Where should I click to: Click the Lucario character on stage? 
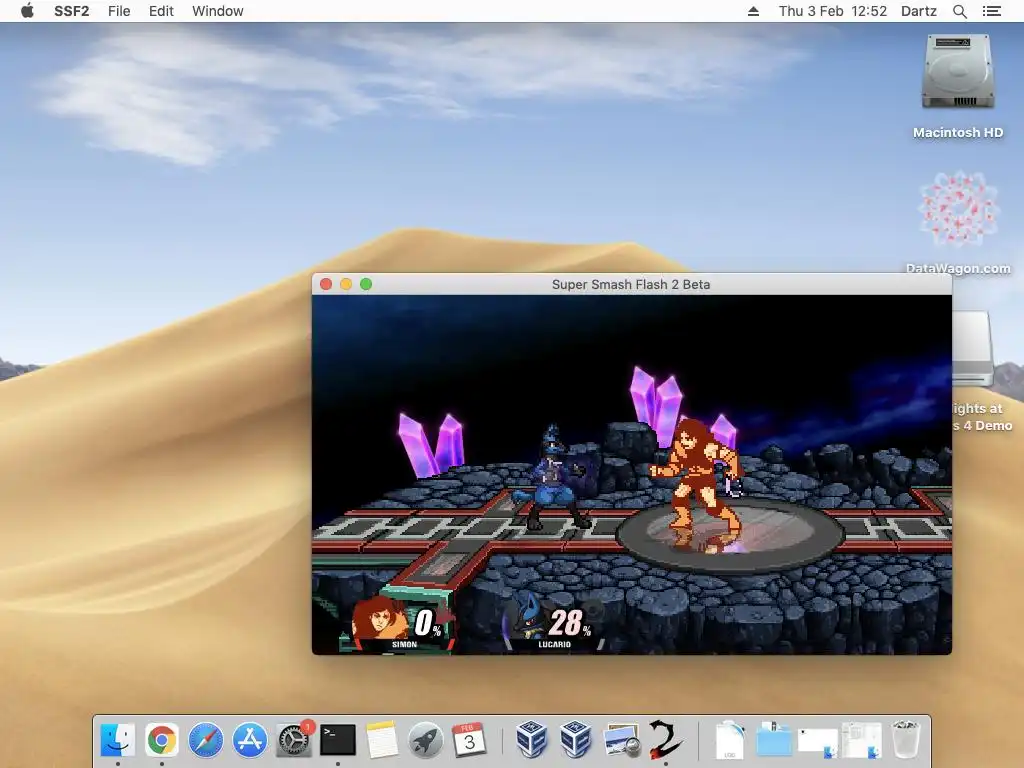pyautogui.click(x=552, y=477)
